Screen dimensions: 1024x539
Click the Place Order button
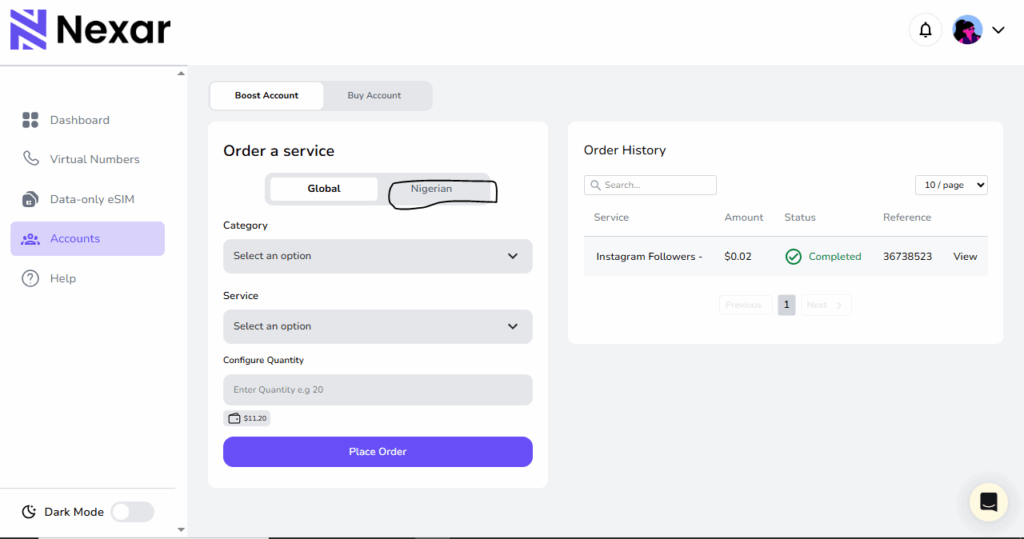point(377,452)
